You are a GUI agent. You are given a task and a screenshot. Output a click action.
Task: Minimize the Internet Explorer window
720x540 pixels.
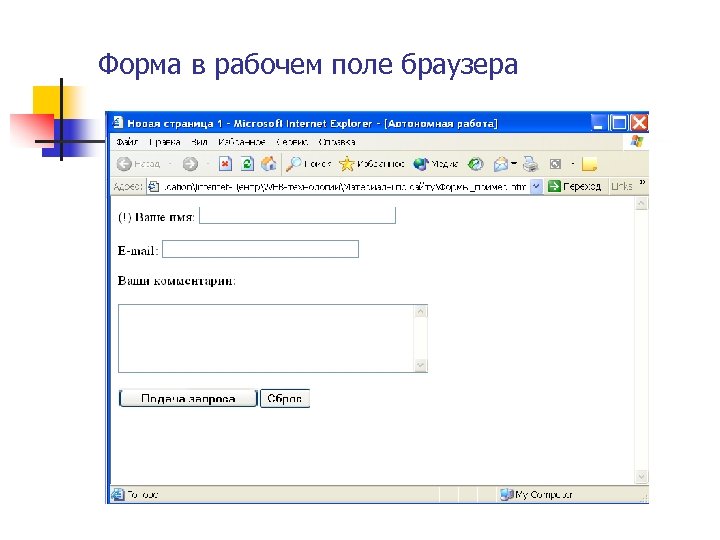tap(598, 123)
